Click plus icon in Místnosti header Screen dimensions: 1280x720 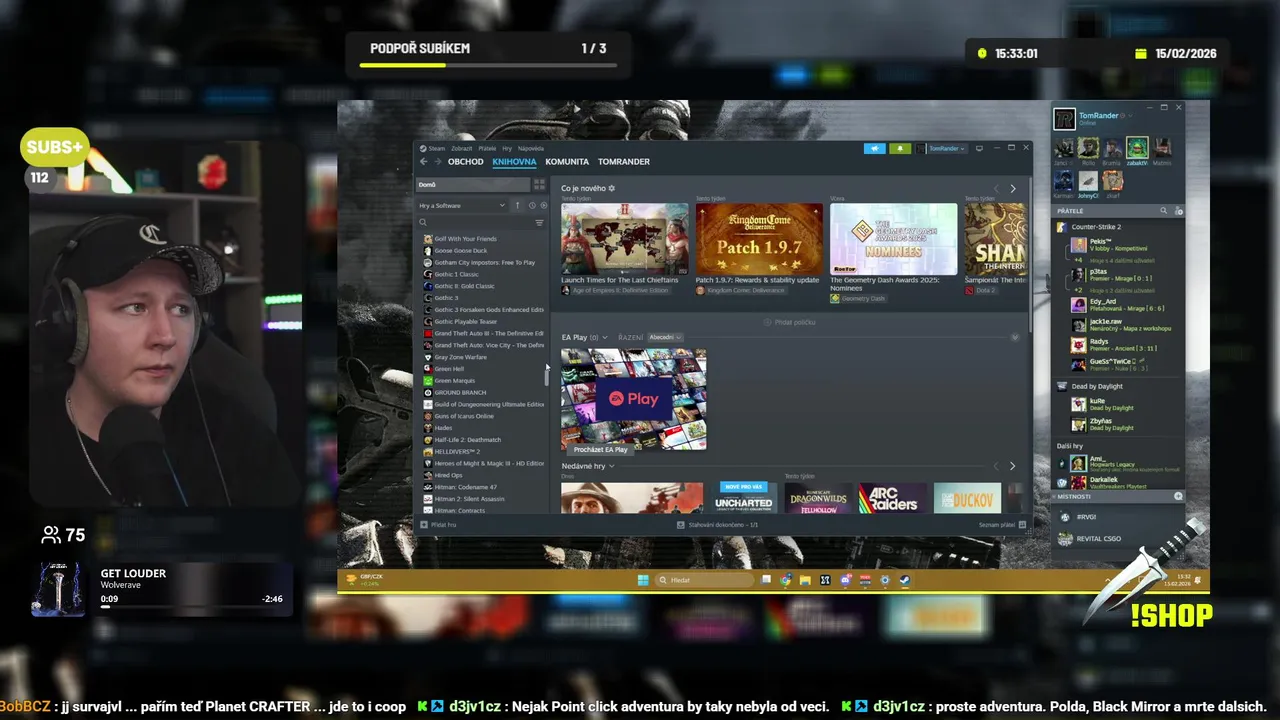pyautogui.click(x=1178, y=496)
